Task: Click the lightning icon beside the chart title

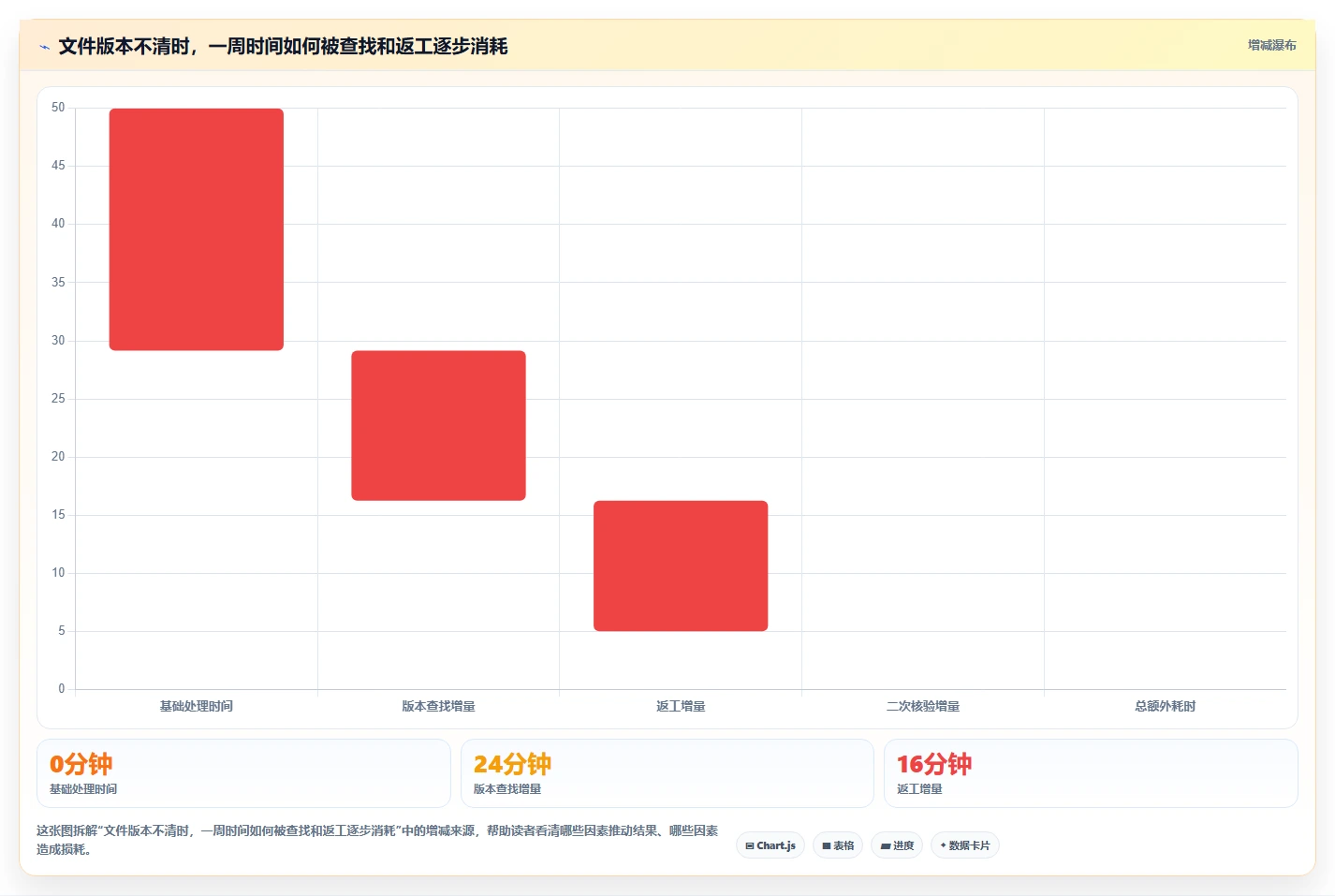Action: tap(44, 47)
